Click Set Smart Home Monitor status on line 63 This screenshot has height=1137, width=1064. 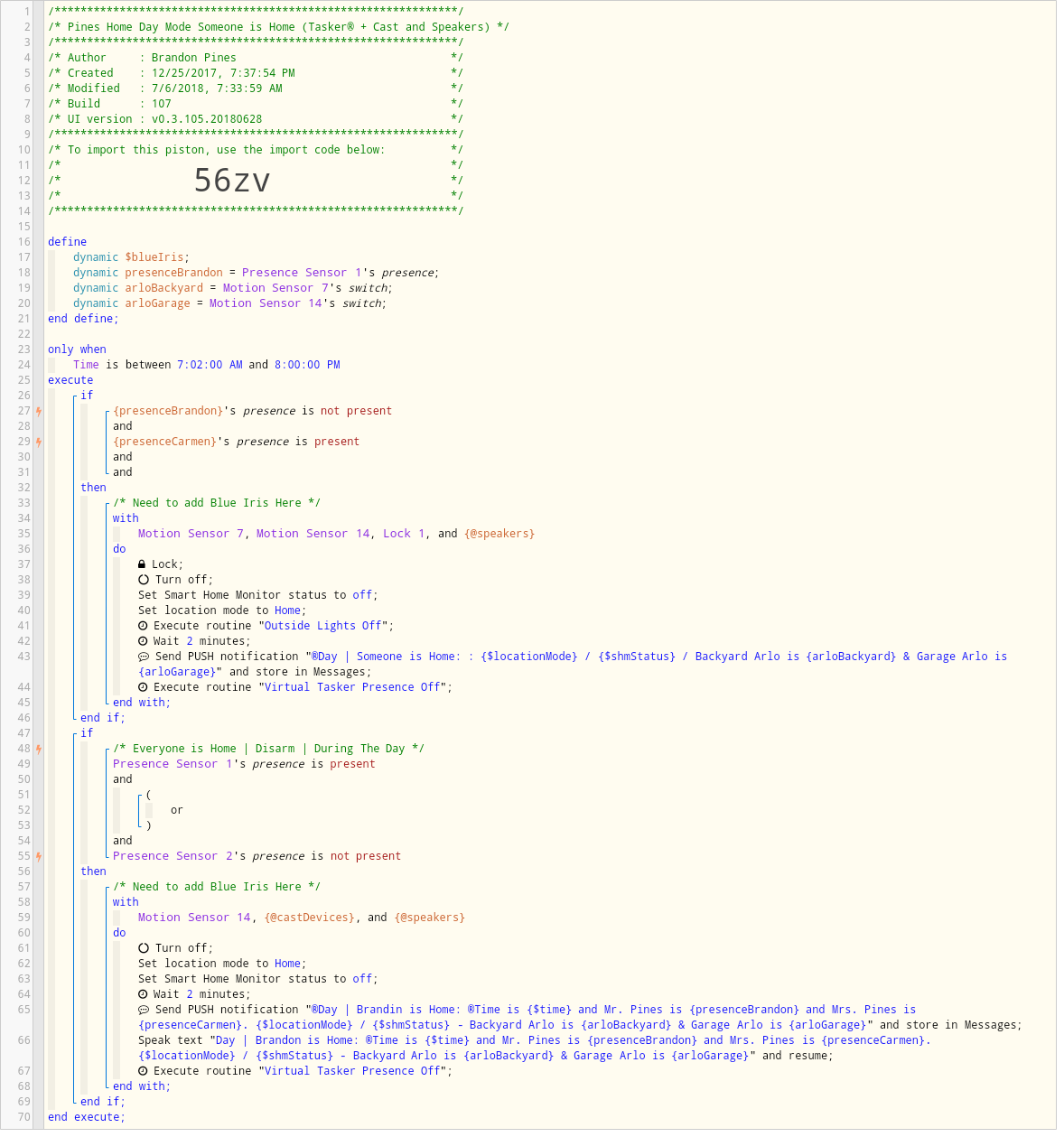click(x=257, y=979)
